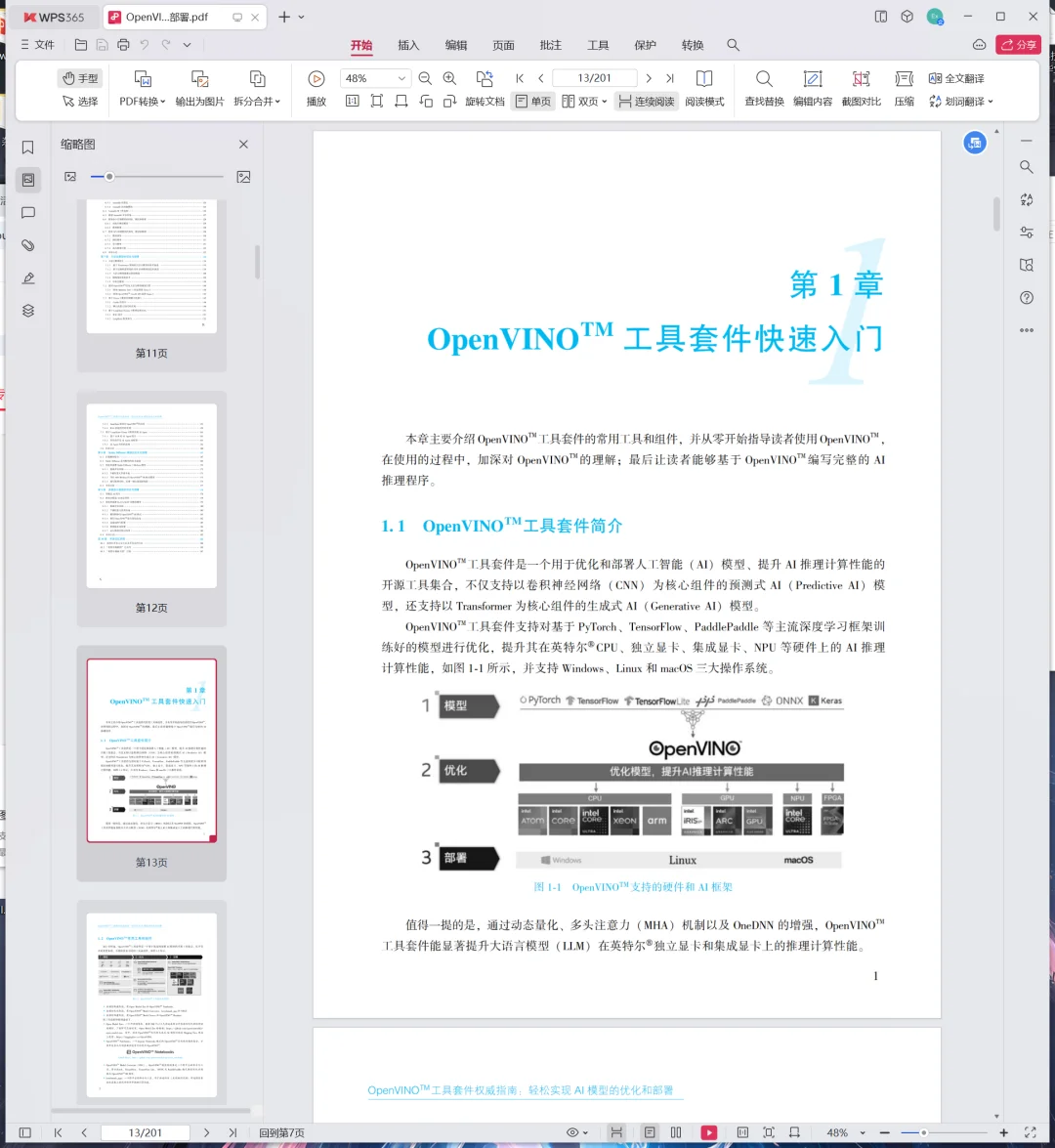1055x1148 pixels.
Task: Open eye-protection dropdown in status bar
Action: tap(577, 1132)
